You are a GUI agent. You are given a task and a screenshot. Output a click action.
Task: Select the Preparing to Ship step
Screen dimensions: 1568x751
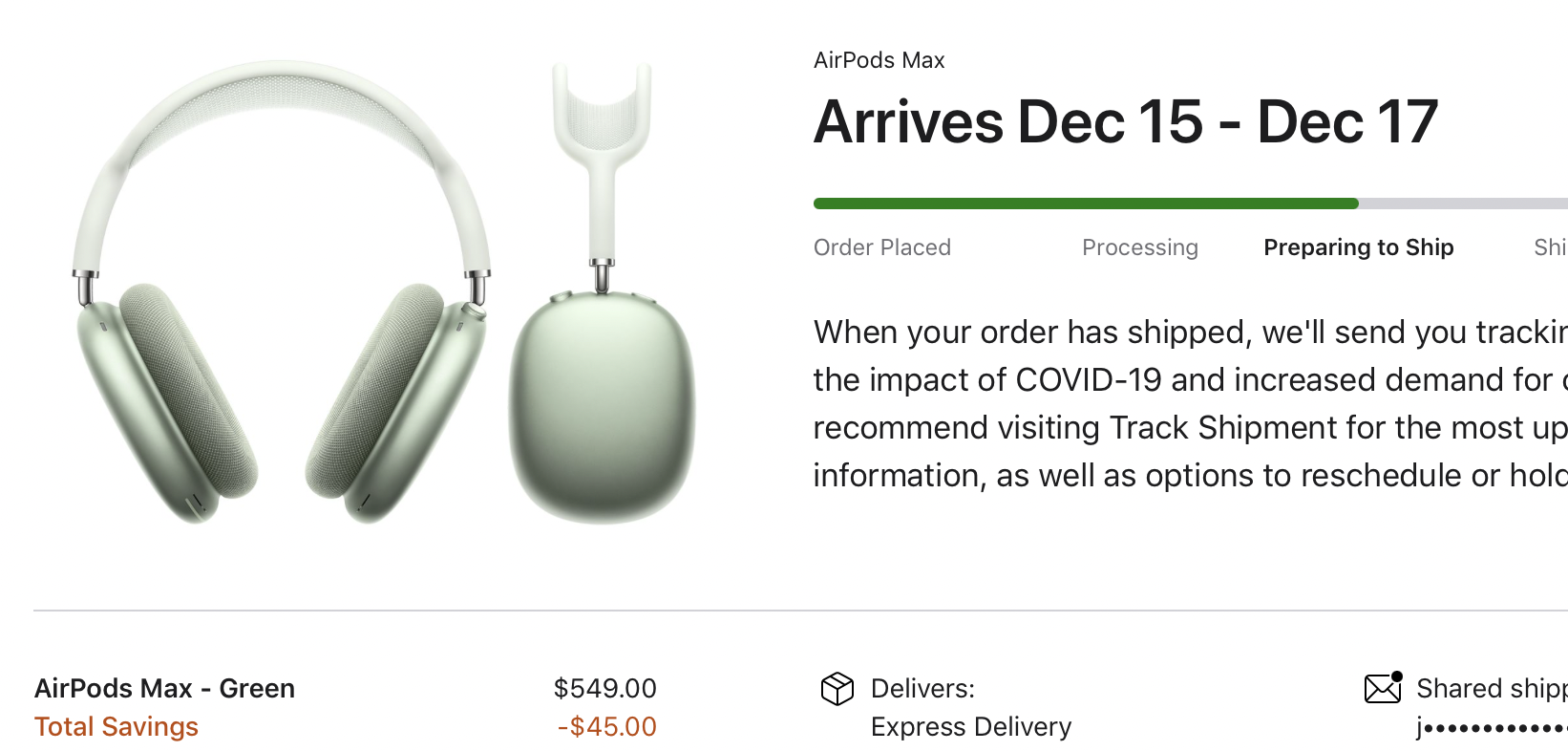pyautogui.click(x=1358, y=247)
